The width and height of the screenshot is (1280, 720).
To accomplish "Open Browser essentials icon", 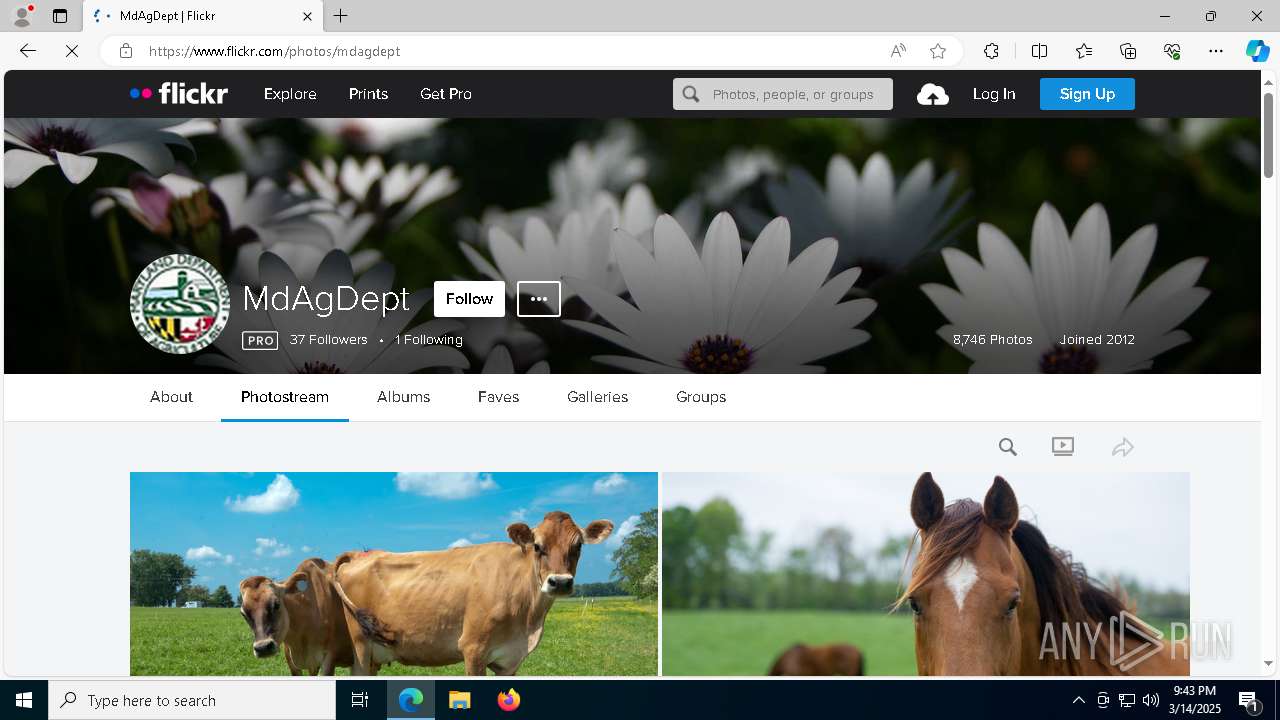I will (x=1172, y=51).
